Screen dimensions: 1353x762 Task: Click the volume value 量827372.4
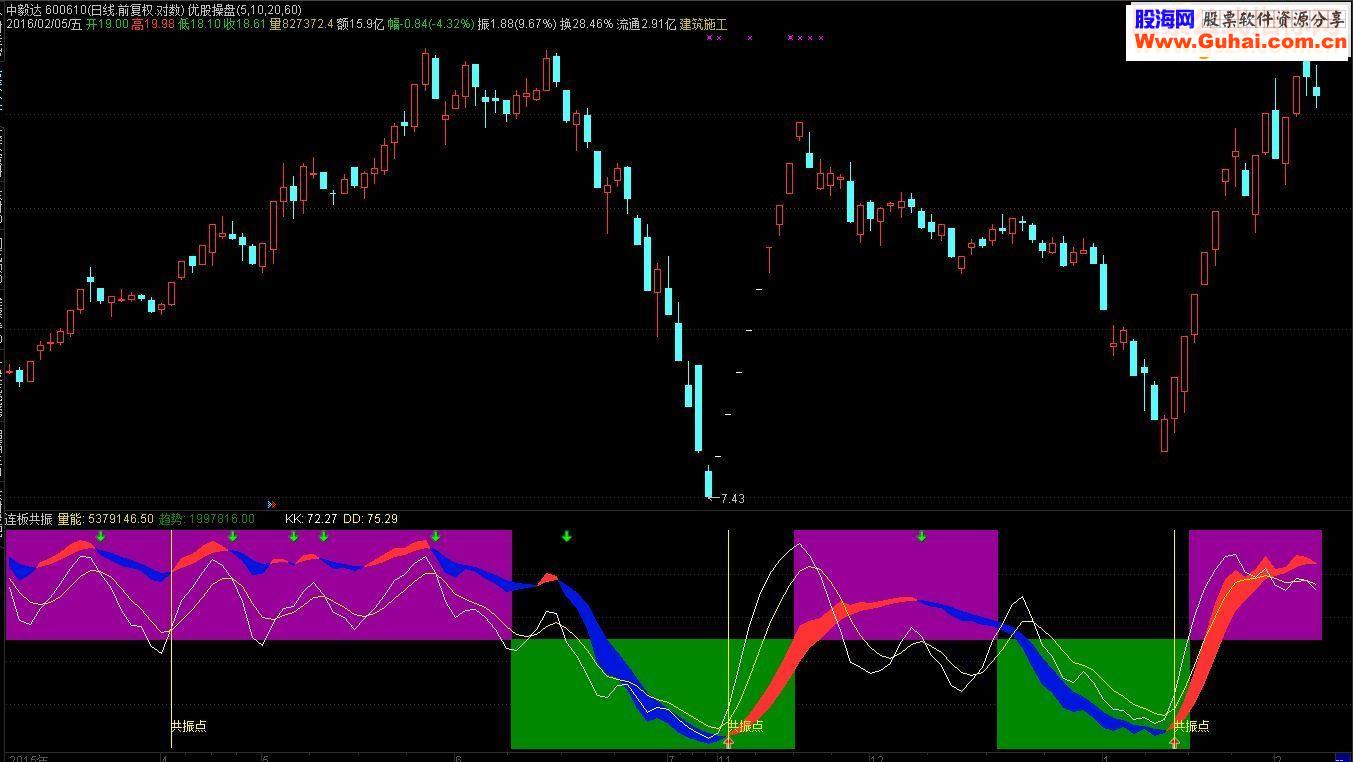click(301, 24)
